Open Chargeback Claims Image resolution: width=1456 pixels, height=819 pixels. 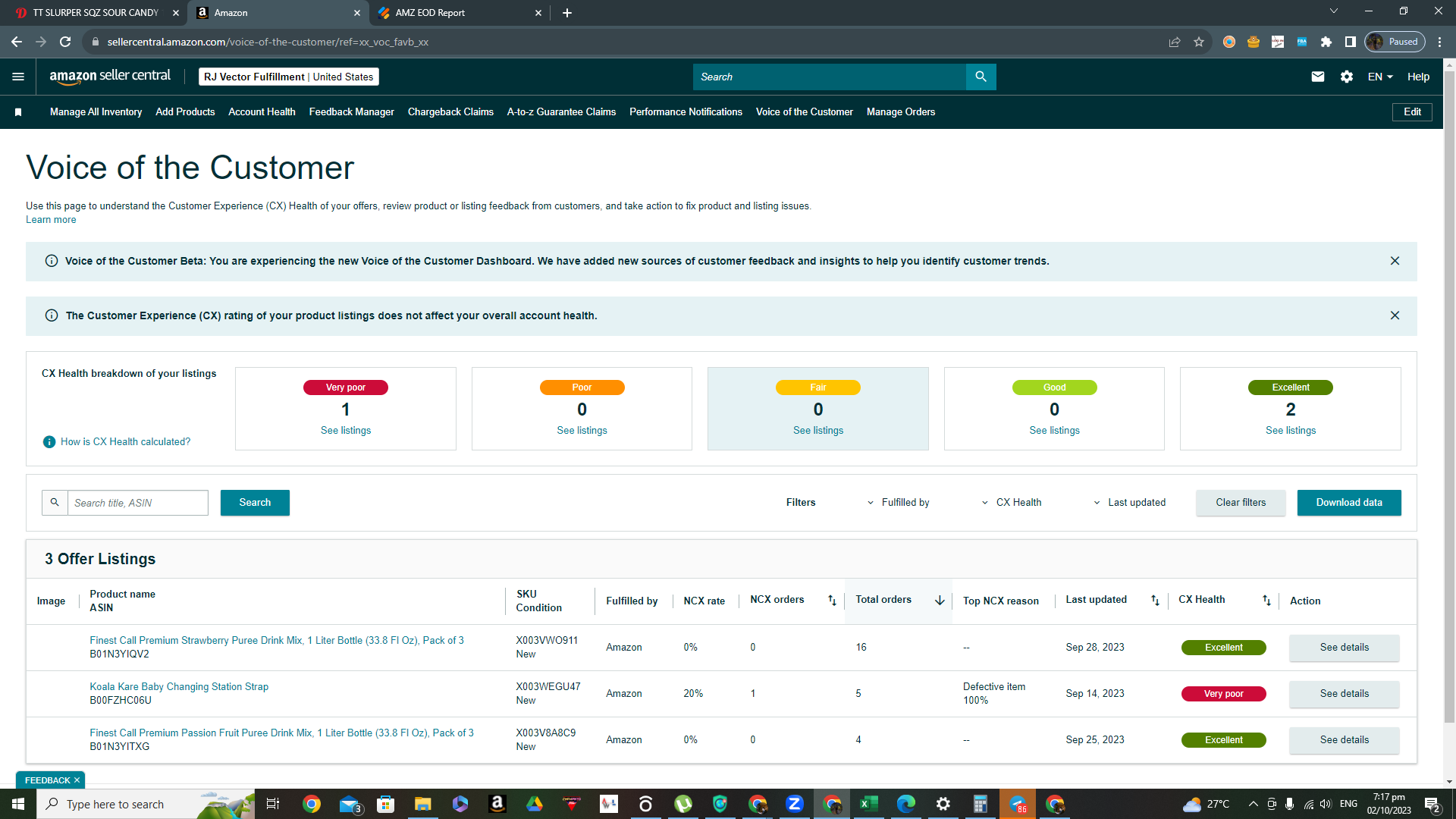tap(450, 112)
